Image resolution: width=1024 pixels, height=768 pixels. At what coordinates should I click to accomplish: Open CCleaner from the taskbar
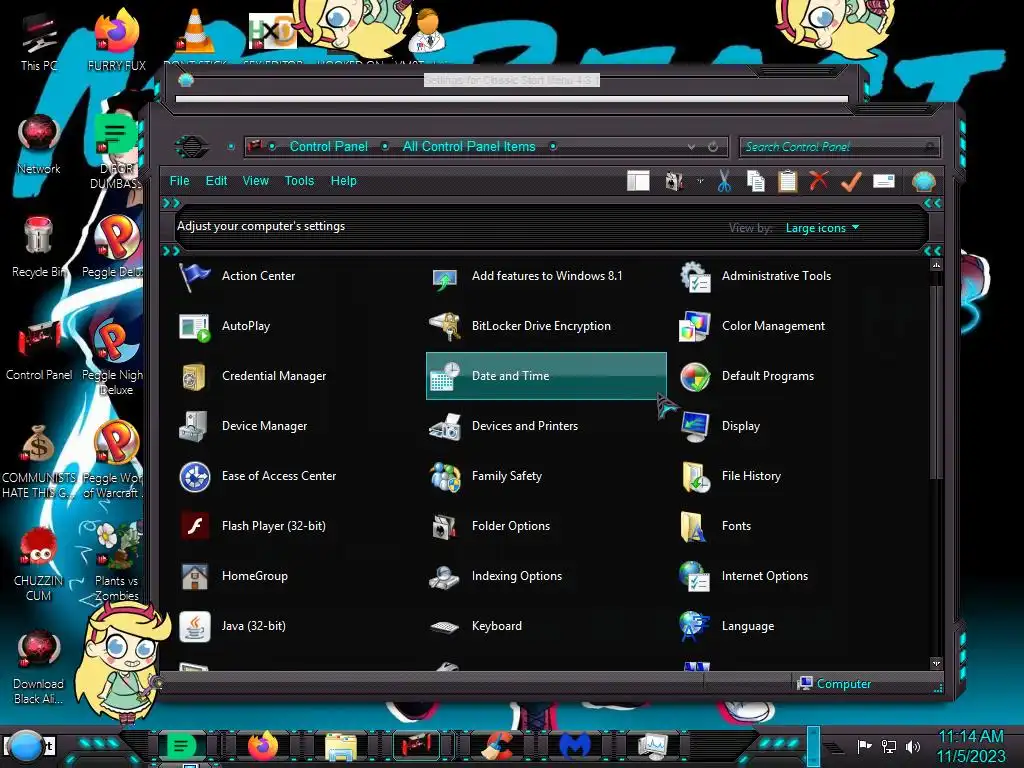click(499, 746)
